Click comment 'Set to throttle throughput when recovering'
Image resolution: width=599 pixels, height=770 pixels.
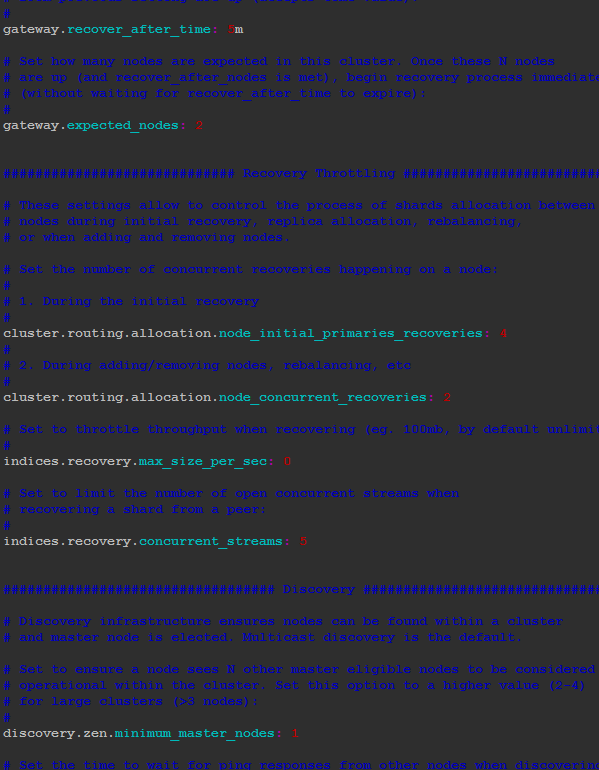click(x=187, y=430)
